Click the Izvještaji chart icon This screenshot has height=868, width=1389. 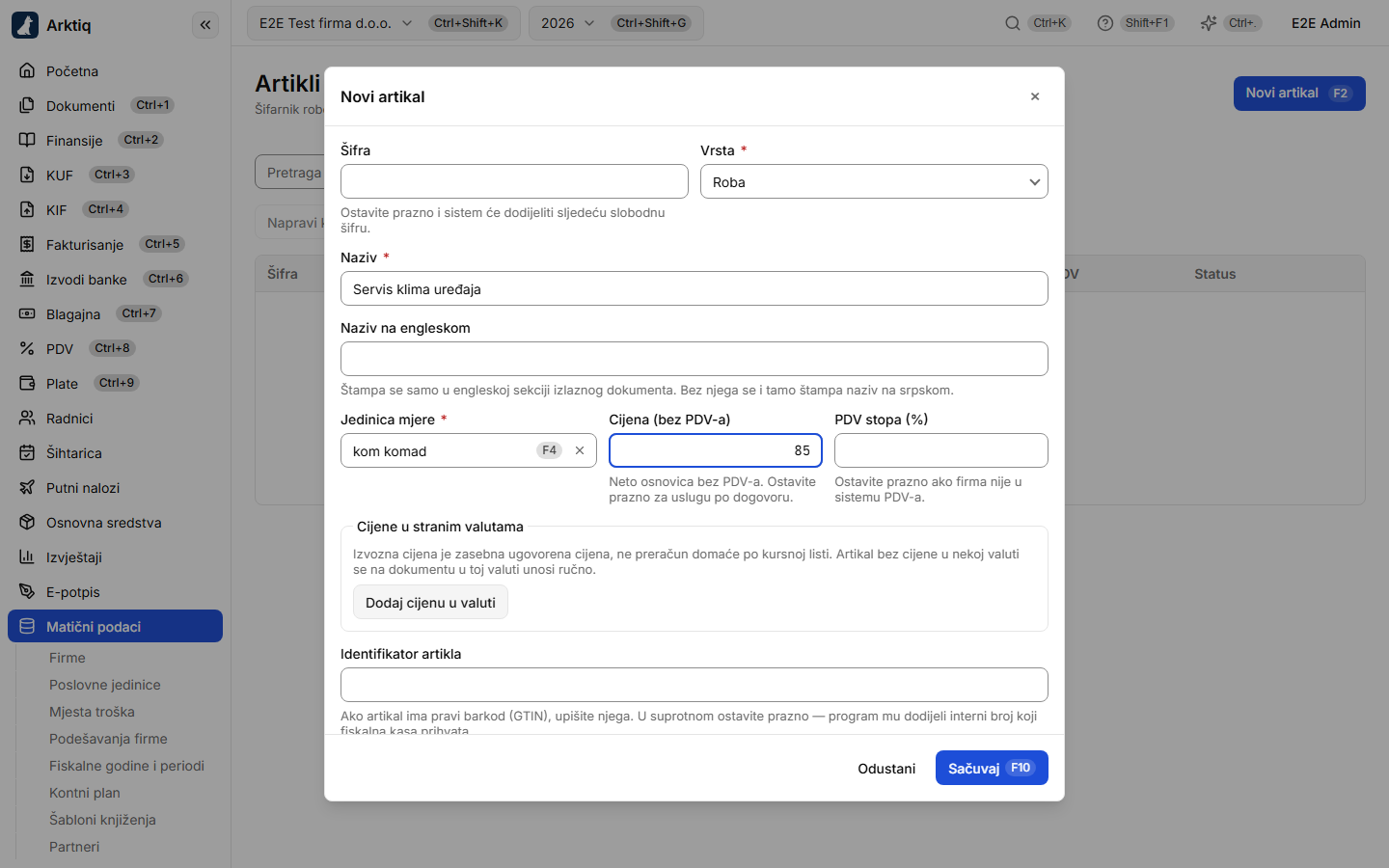point(27,556)
